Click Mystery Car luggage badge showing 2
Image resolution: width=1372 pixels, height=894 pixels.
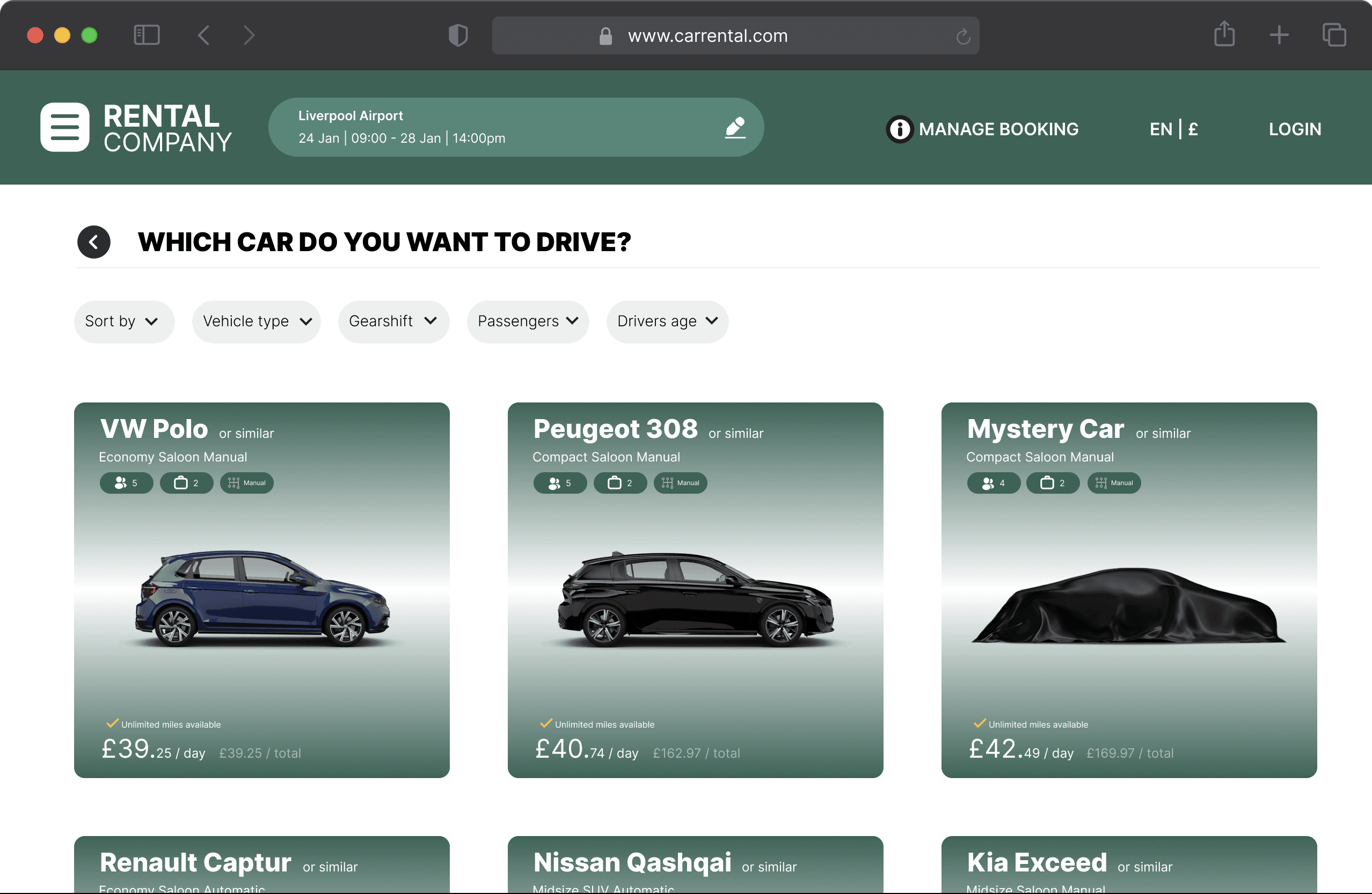[1053, 483]
